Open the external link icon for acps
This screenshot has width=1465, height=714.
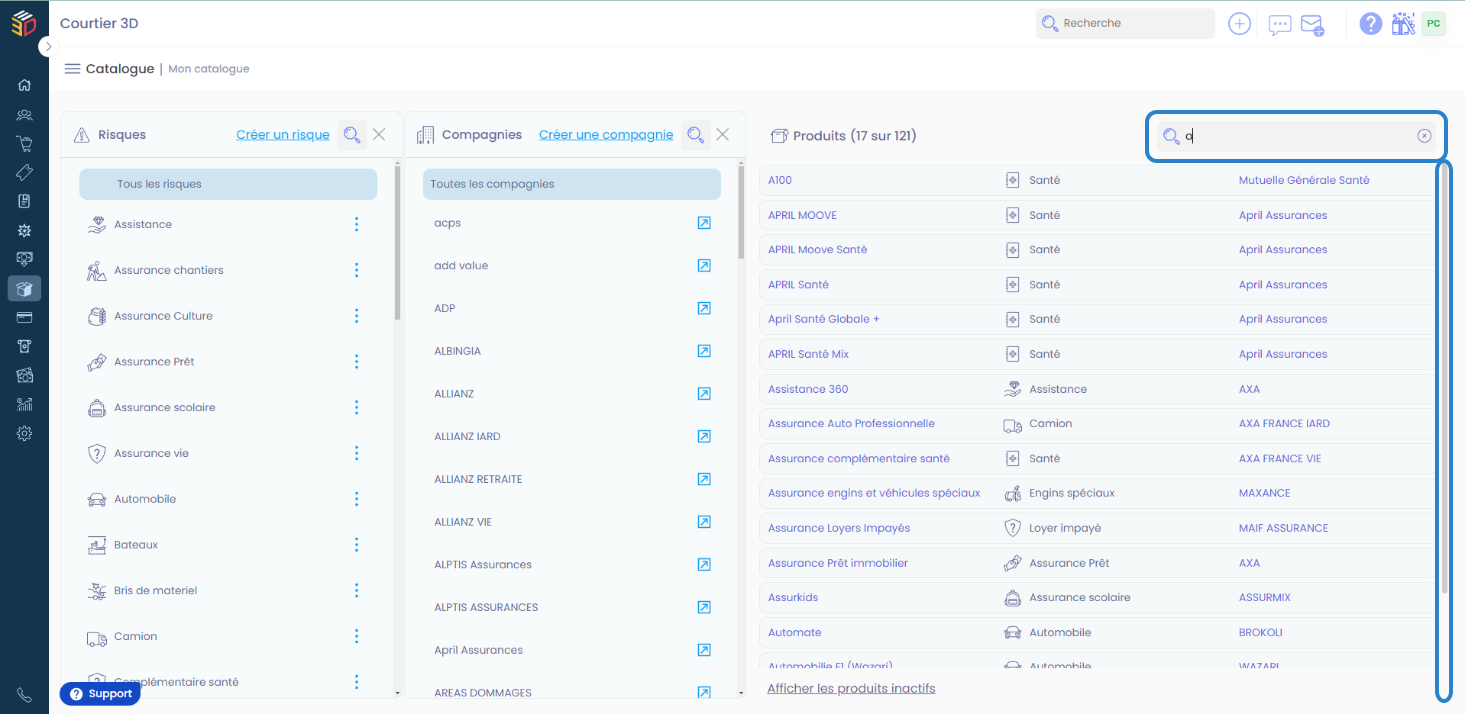704,223
